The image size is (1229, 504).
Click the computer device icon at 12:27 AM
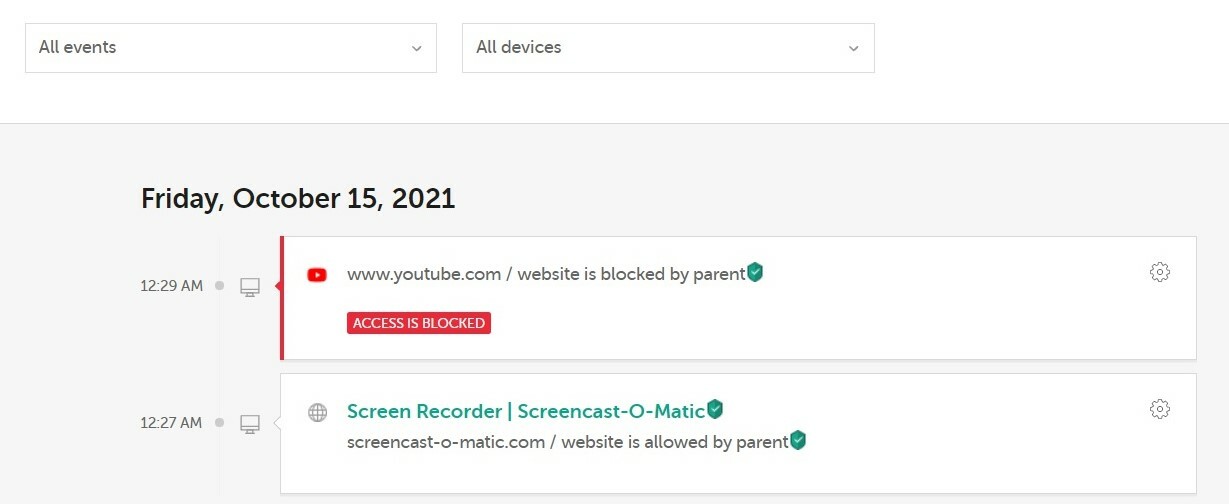250,425
